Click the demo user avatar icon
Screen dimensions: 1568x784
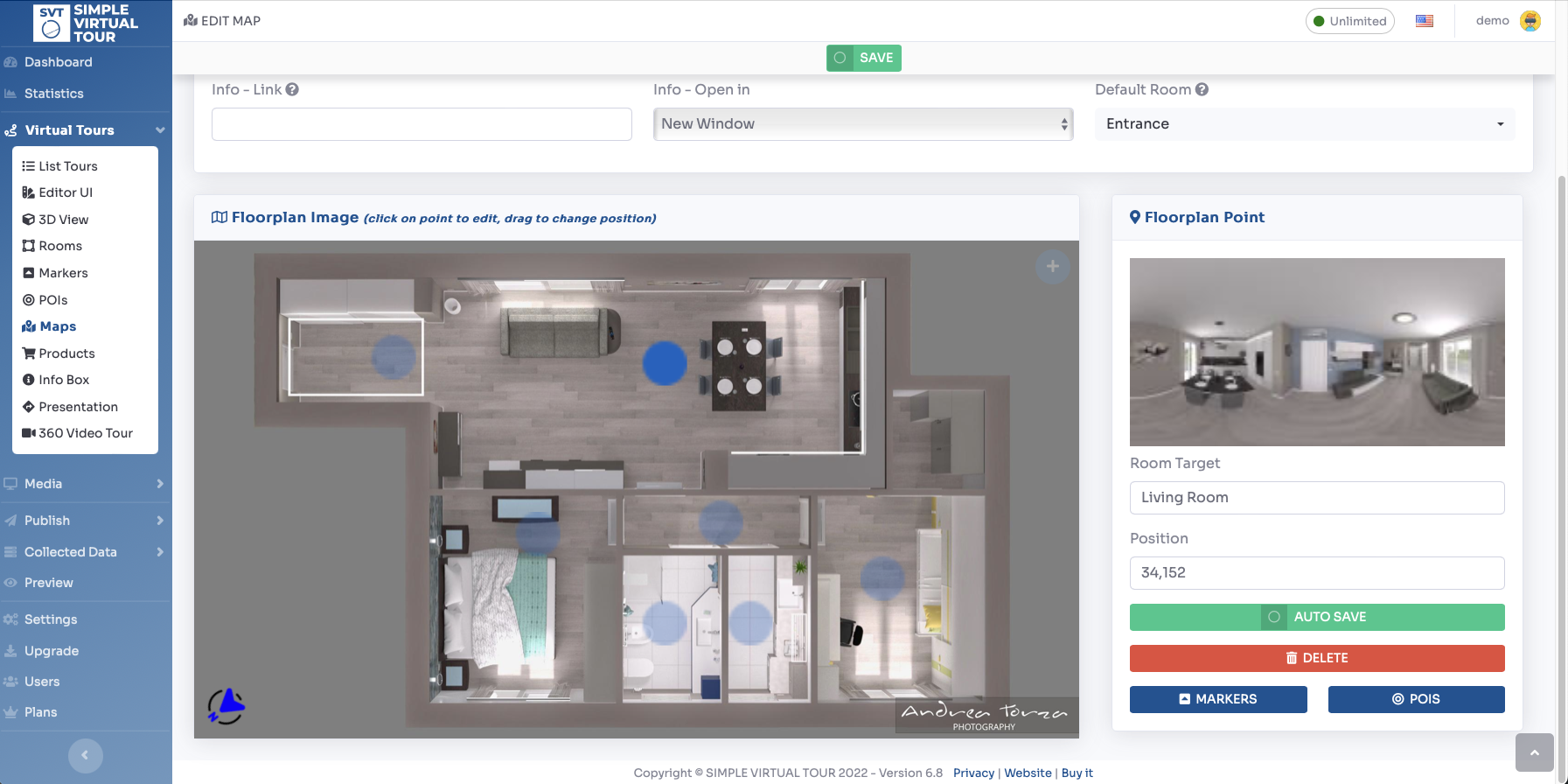coord(1530,21)
